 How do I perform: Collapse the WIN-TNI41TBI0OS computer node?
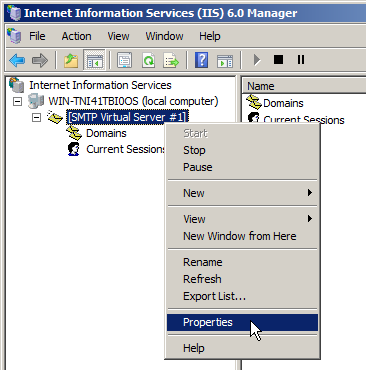click(x=17, y=101)
